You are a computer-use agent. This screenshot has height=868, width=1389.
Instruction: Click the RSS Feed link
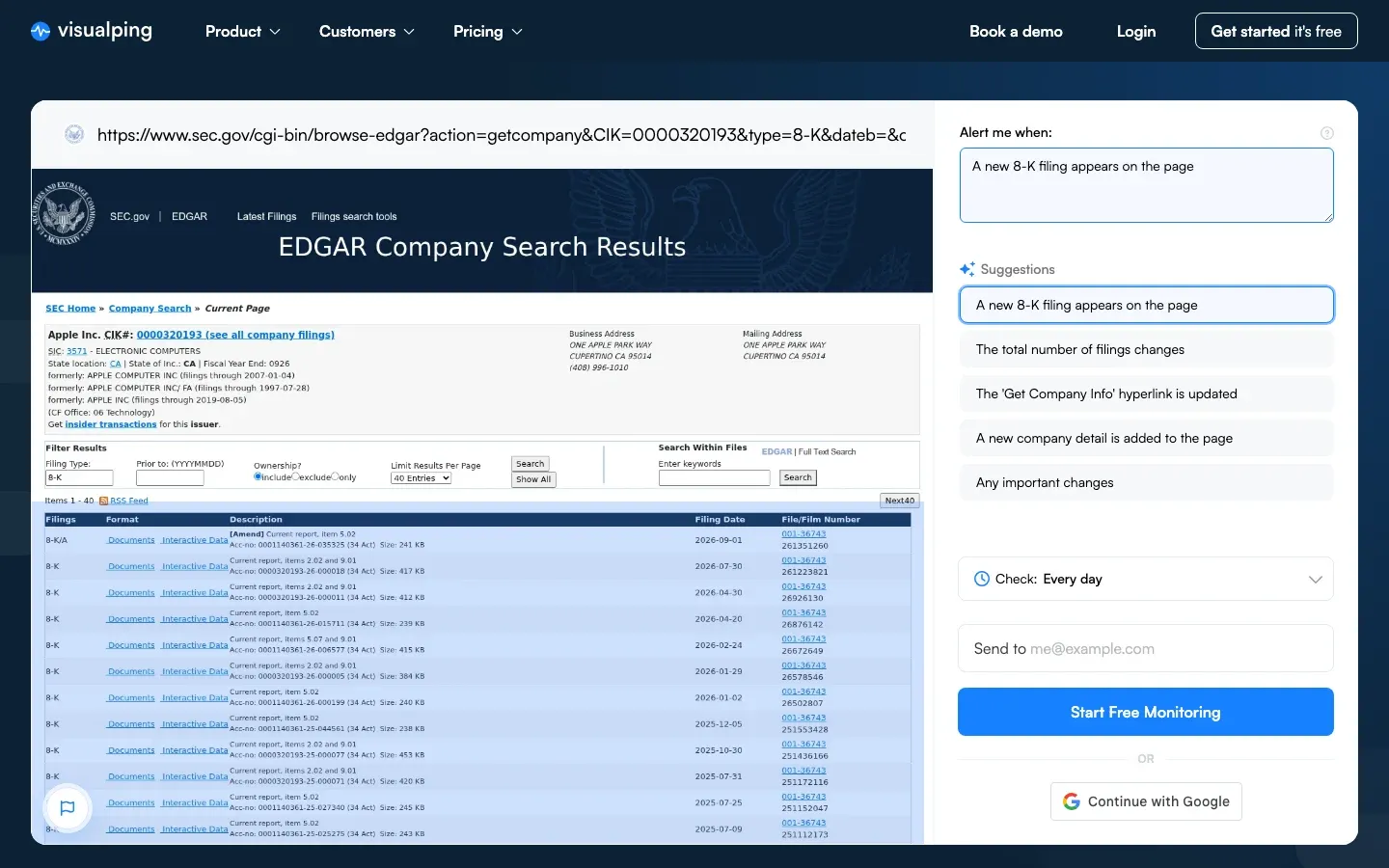pos(129,501)
